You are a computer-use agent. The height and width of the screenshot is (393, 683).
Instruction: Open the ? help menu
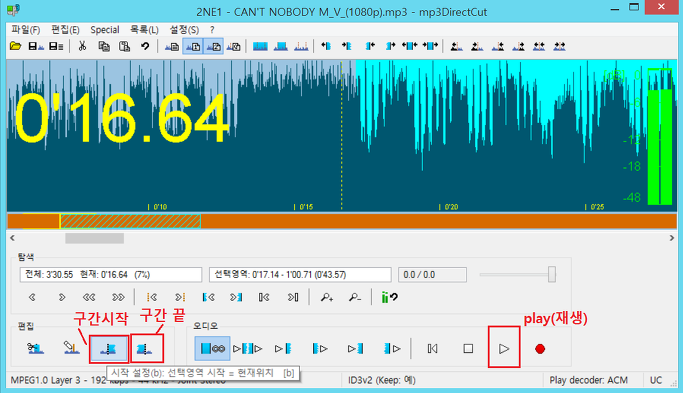pos(212,30)
